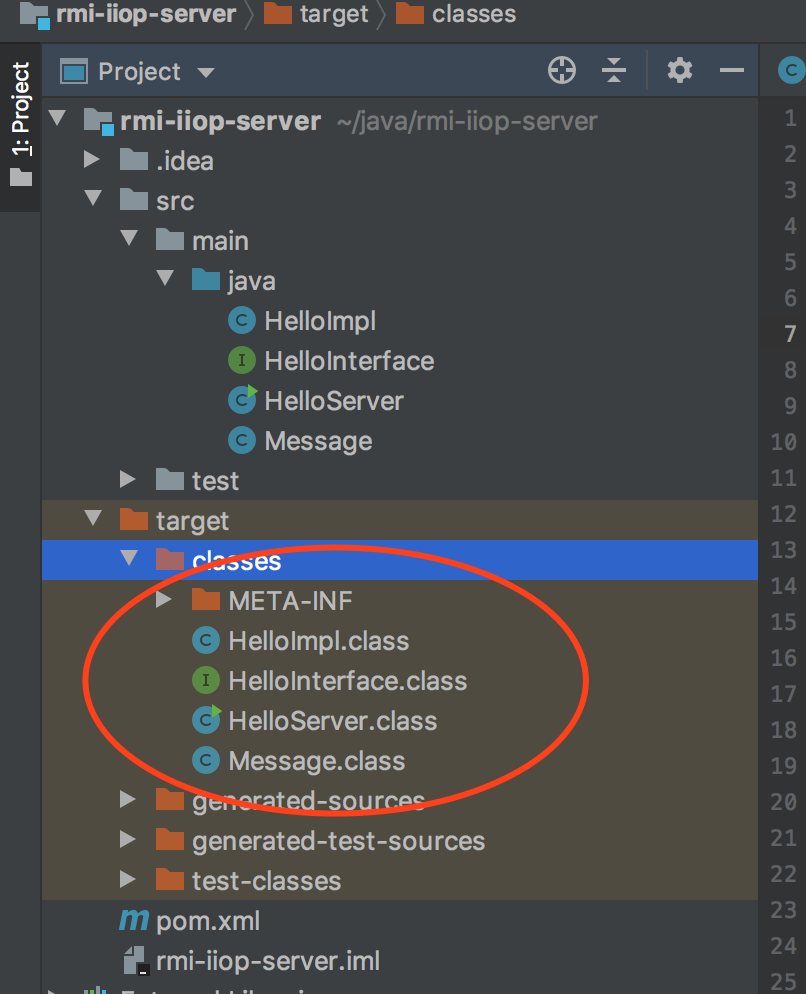The height and width of the screenshot is (994, 806).
Task: Select HelloInterface.class file
Action: (348, 681)
